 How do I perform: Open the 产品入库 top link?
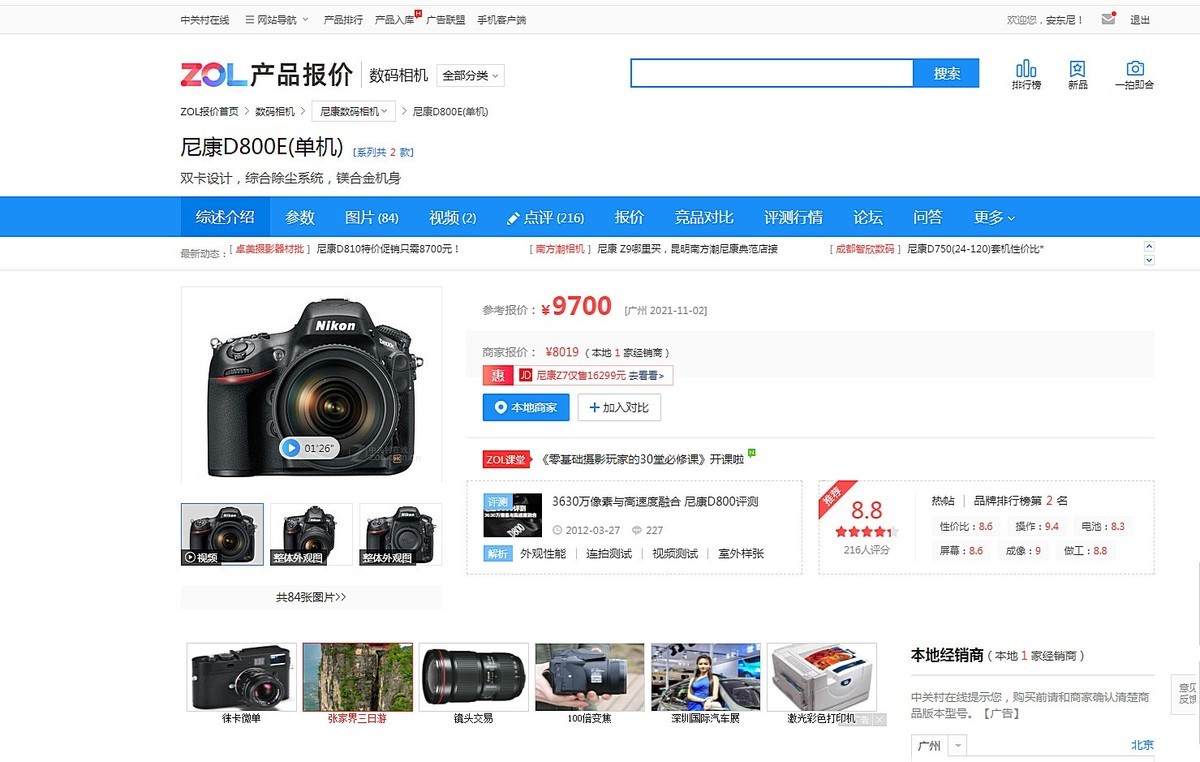coord(394,19)
